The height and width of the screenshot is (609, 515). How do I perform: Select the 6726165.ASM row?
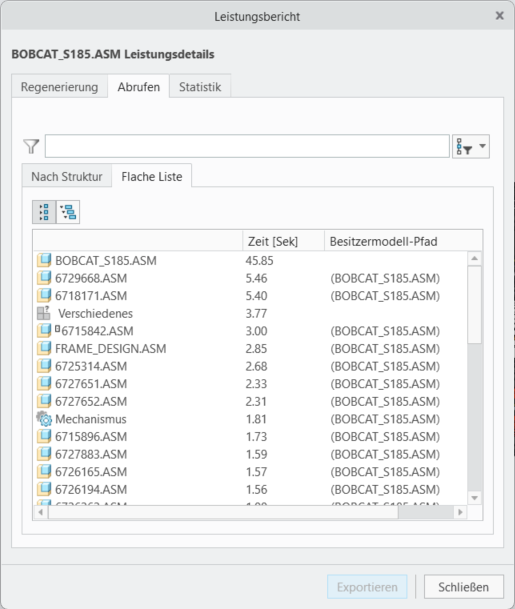[x=251, y=472]
